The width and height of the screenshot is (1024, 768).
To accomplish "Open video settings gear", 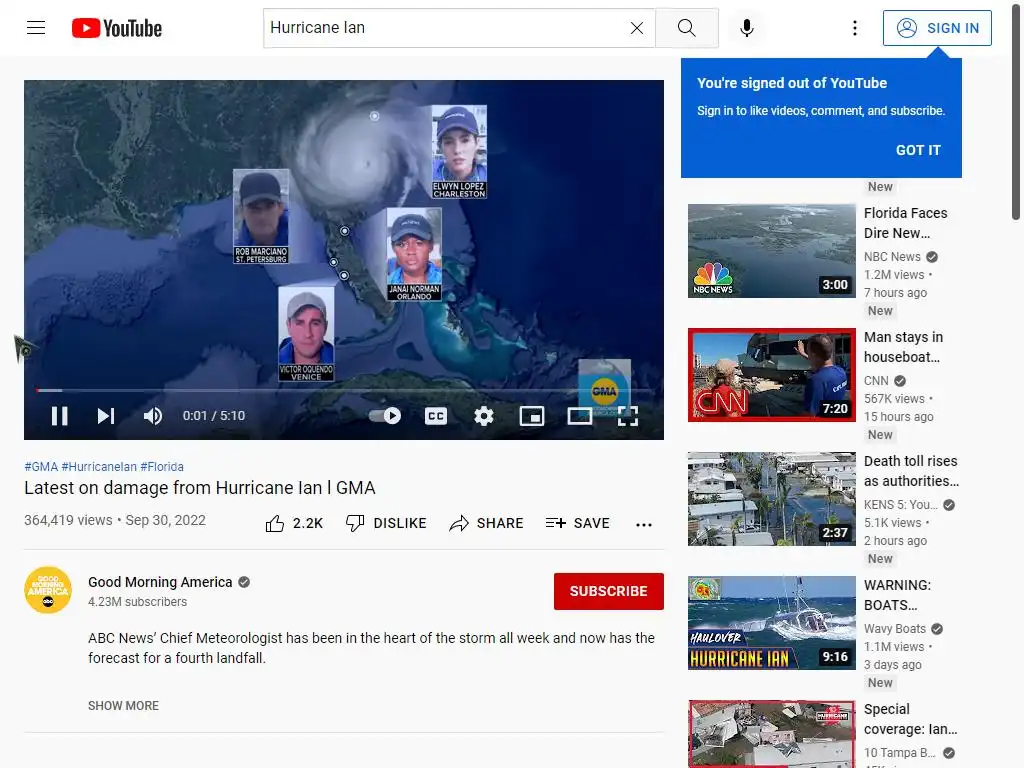I will point(483,416).
